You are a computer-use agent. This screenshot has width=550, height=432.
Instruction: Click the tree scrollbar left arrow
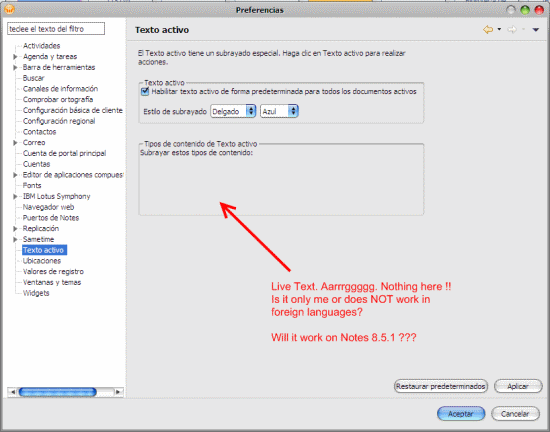click(x=13, y=392)
